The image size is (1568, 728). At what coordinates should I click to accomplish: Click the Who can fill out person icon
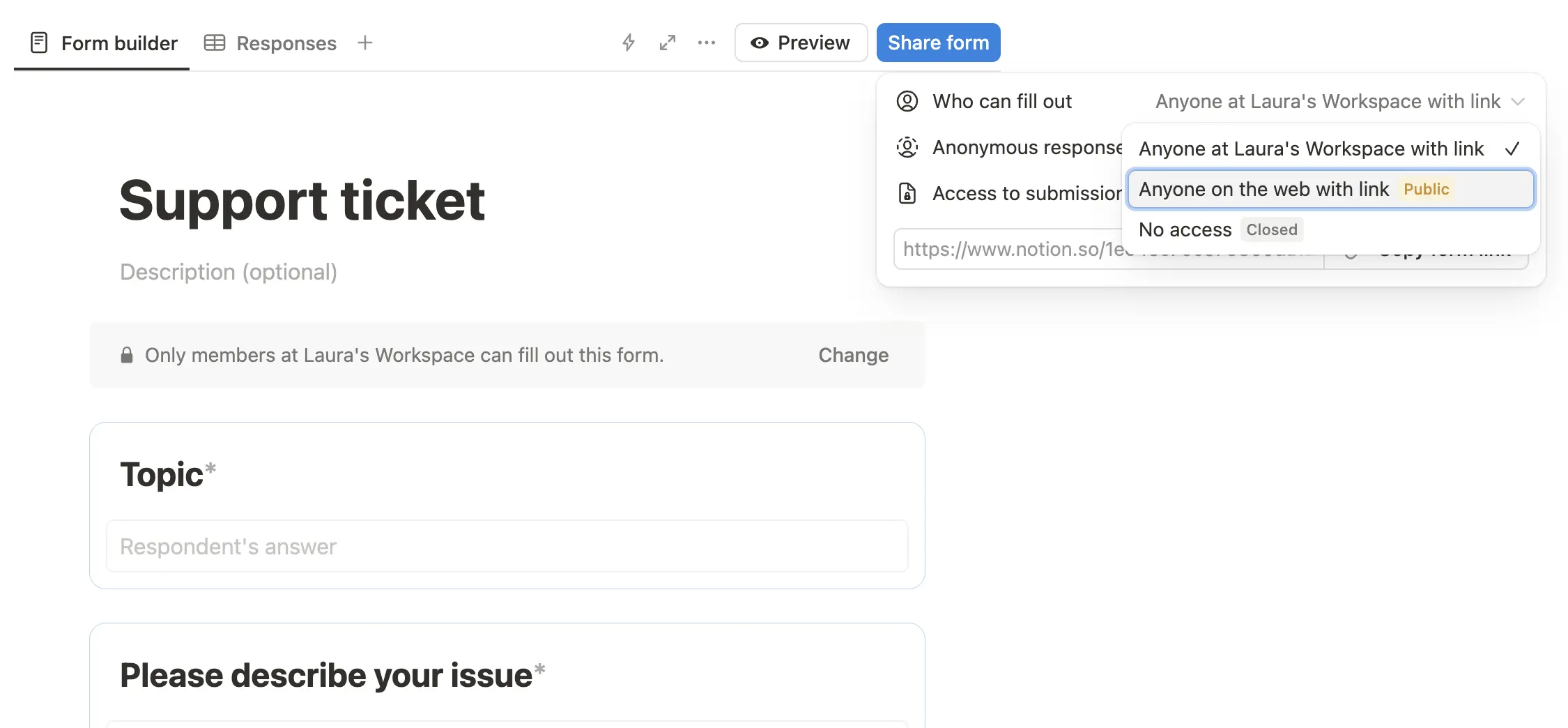tap(907, 101)
